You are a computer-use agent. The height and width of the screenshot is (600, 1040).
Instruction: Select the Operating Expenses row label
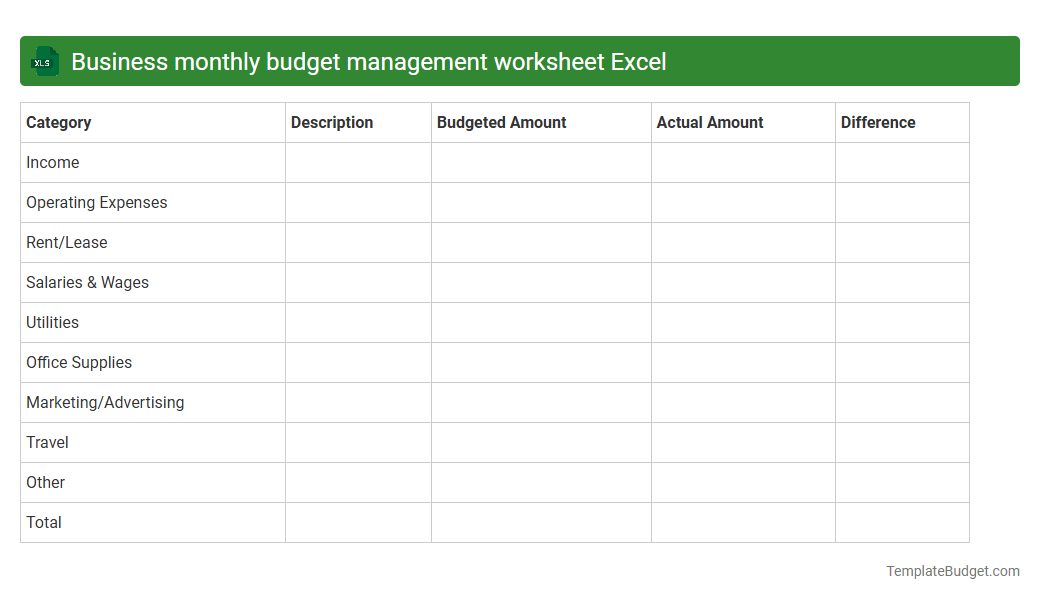[x=96, y=202]
